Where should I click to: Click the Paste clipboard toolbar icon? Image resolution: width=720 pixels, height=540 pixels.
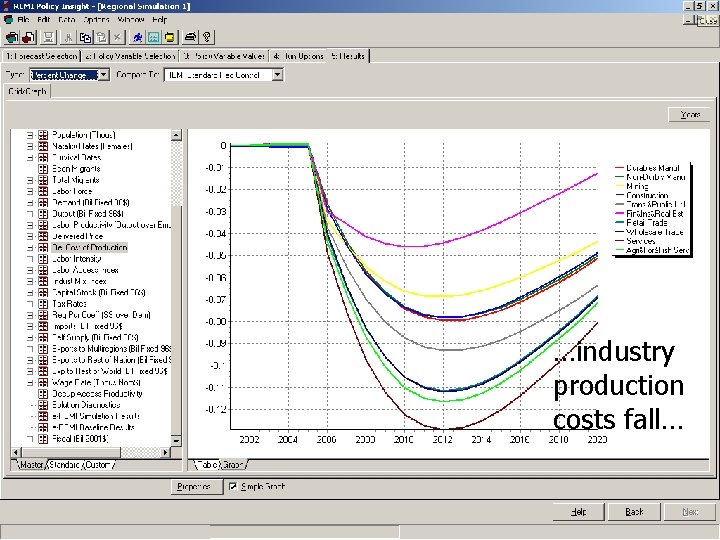point(101,37)
